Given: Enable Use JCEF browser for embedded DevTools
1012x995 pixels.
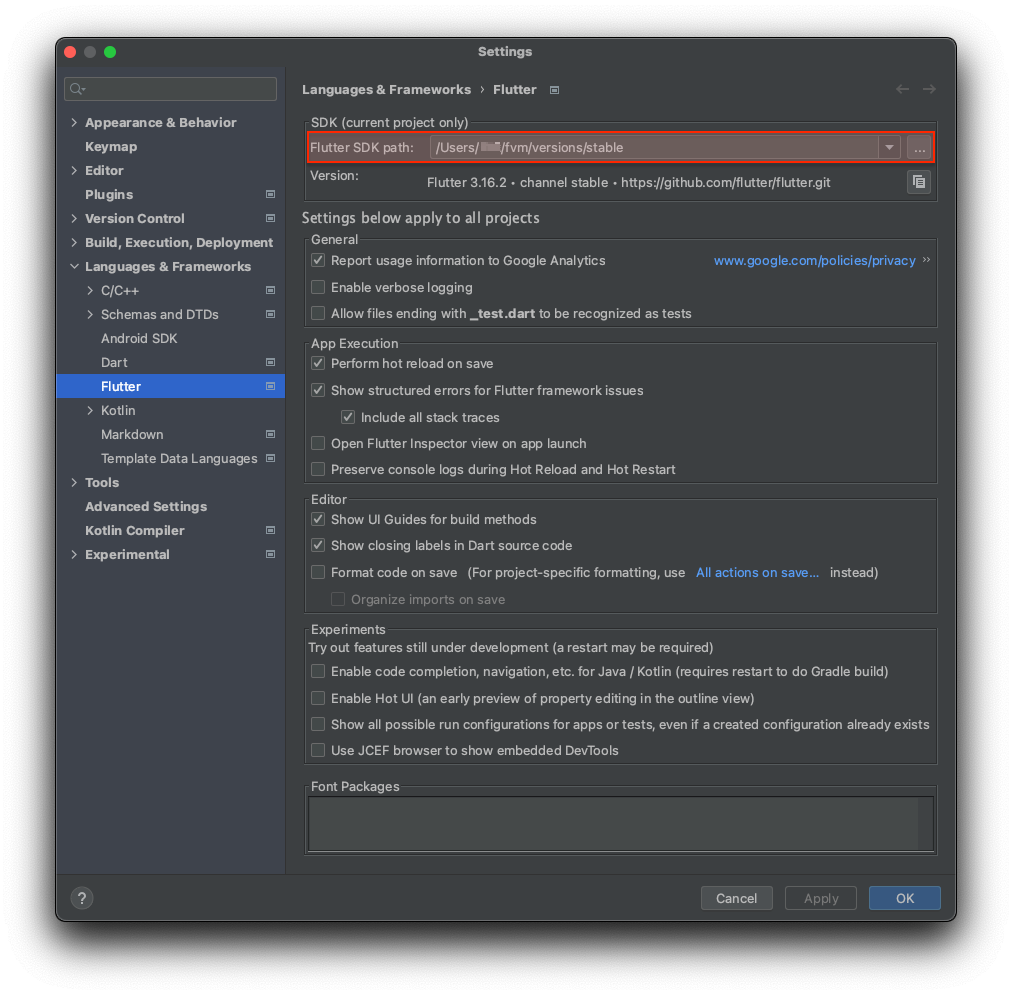Looking at the screenshot, I should pyautogui.click(x=317, y=750).
